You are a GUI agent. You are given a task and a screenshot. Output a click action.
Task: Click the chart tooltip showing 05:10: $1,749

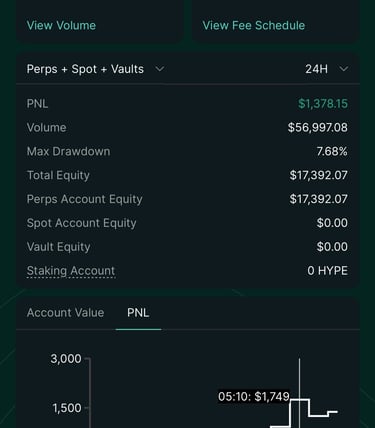pos(254,396)
